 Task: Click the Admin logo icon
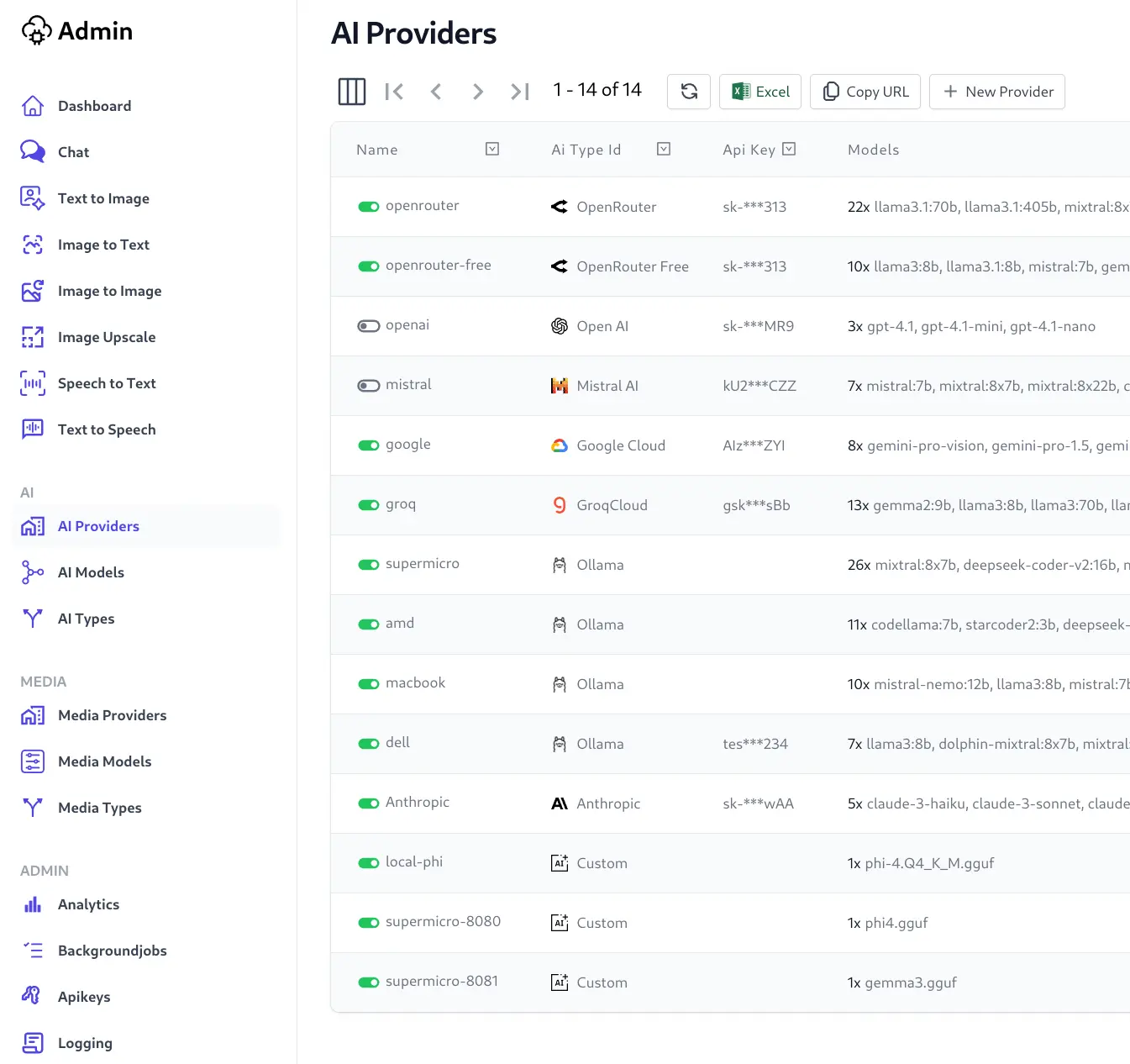tap(37, 31)
